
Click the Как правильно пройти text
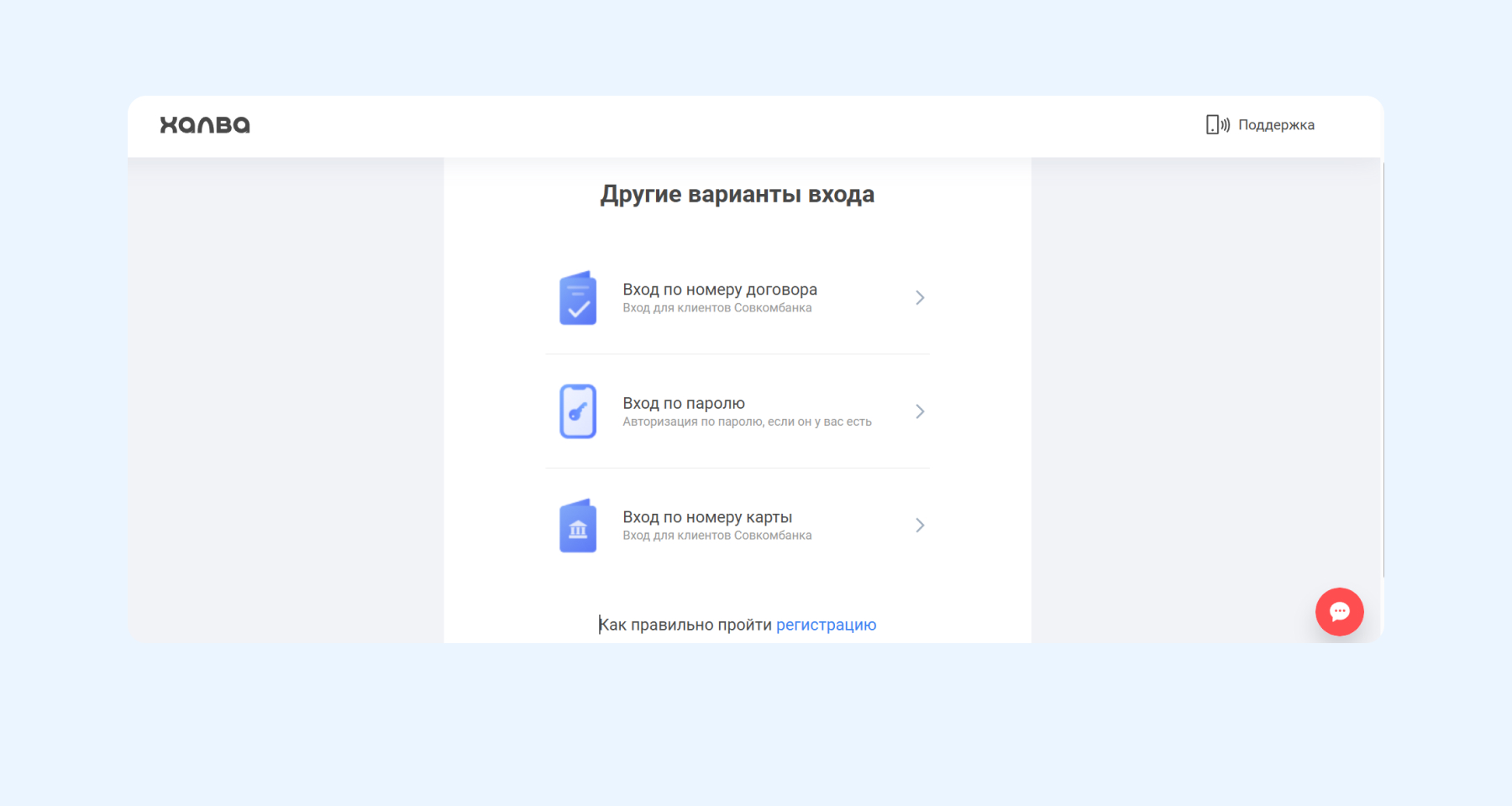685,625
